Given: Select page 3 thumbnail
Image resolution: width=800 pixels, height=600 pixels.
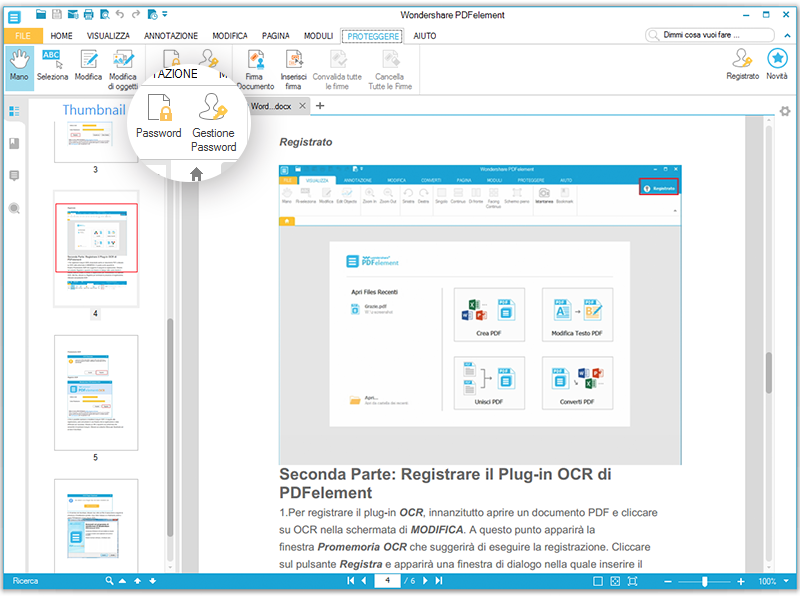Looking at the screenshot, I should coord(96,142).
